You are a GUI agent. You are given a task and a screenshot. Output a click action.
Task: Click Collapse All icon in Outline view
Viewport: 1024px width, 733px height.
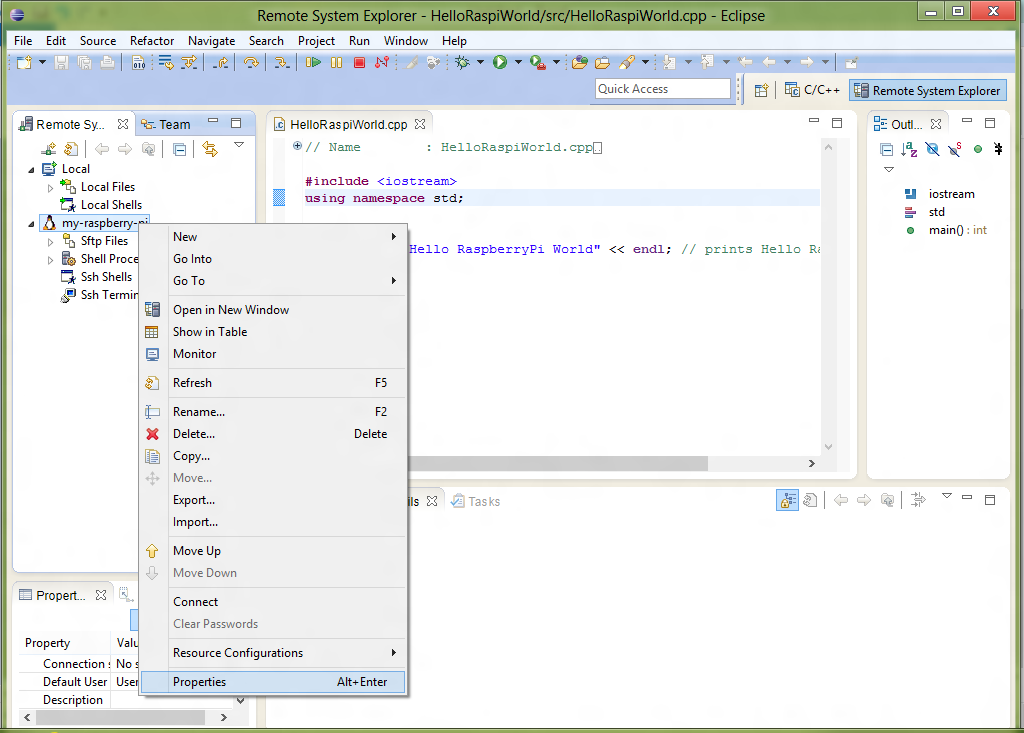(x=887, y=150)
